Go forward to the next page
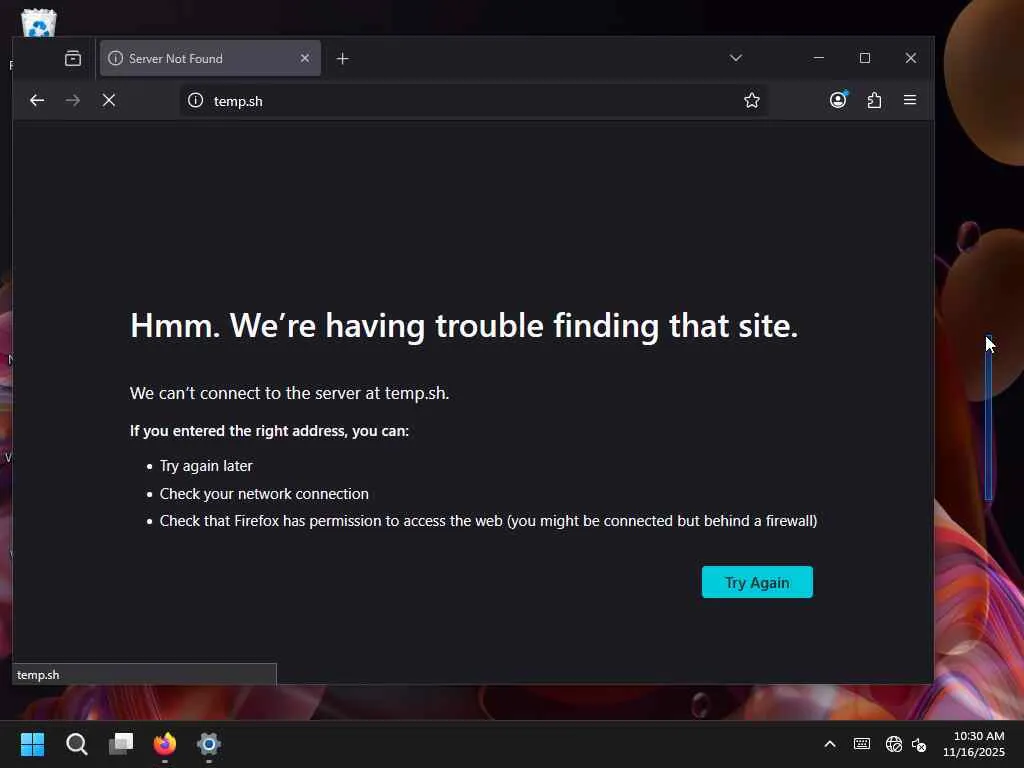The width and height of the screenshot is (1024, 768). pyautogui.click(x=73, y=101)
